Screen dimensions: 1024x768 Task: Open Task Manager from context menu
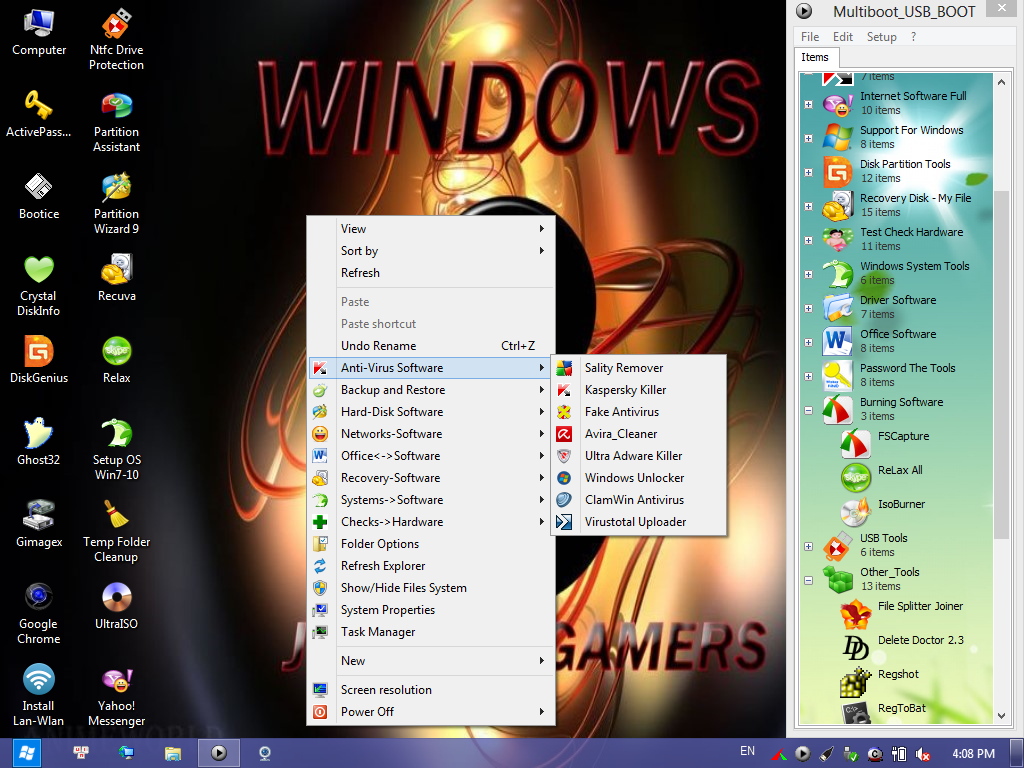431,632
